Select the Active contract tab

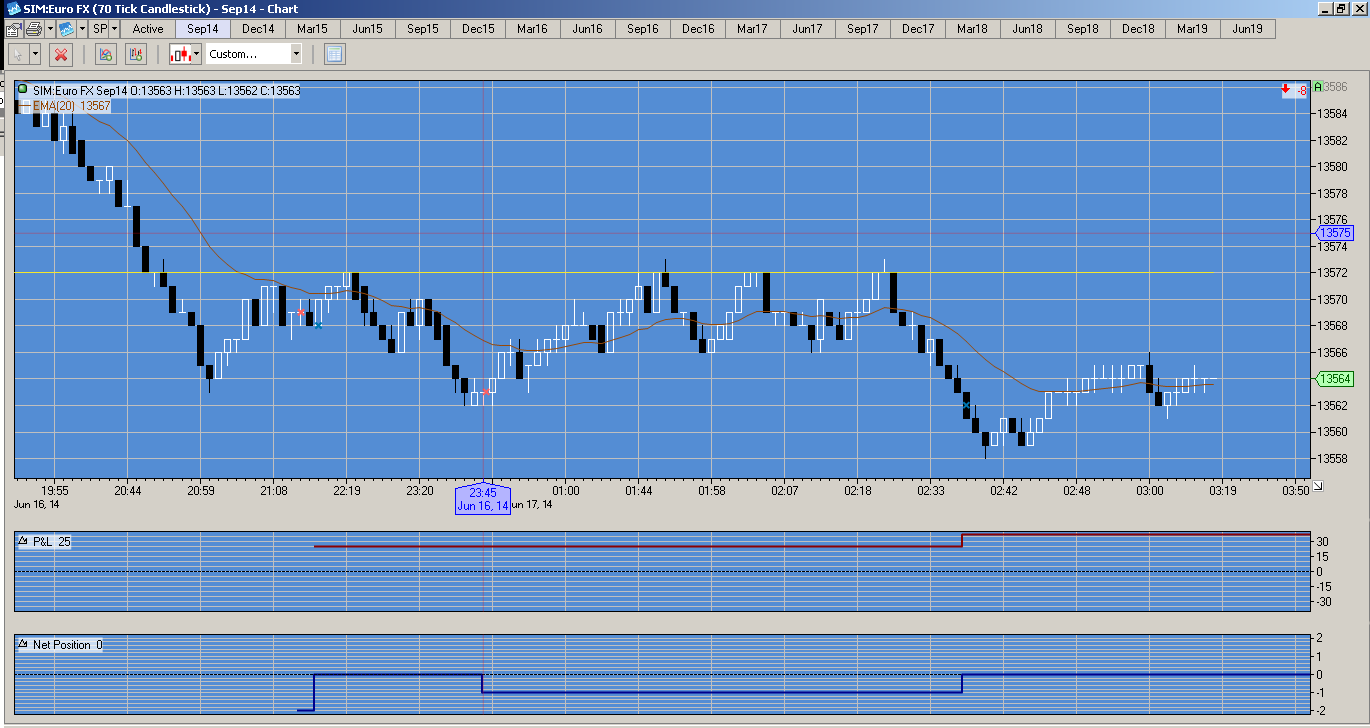[148, 29]
